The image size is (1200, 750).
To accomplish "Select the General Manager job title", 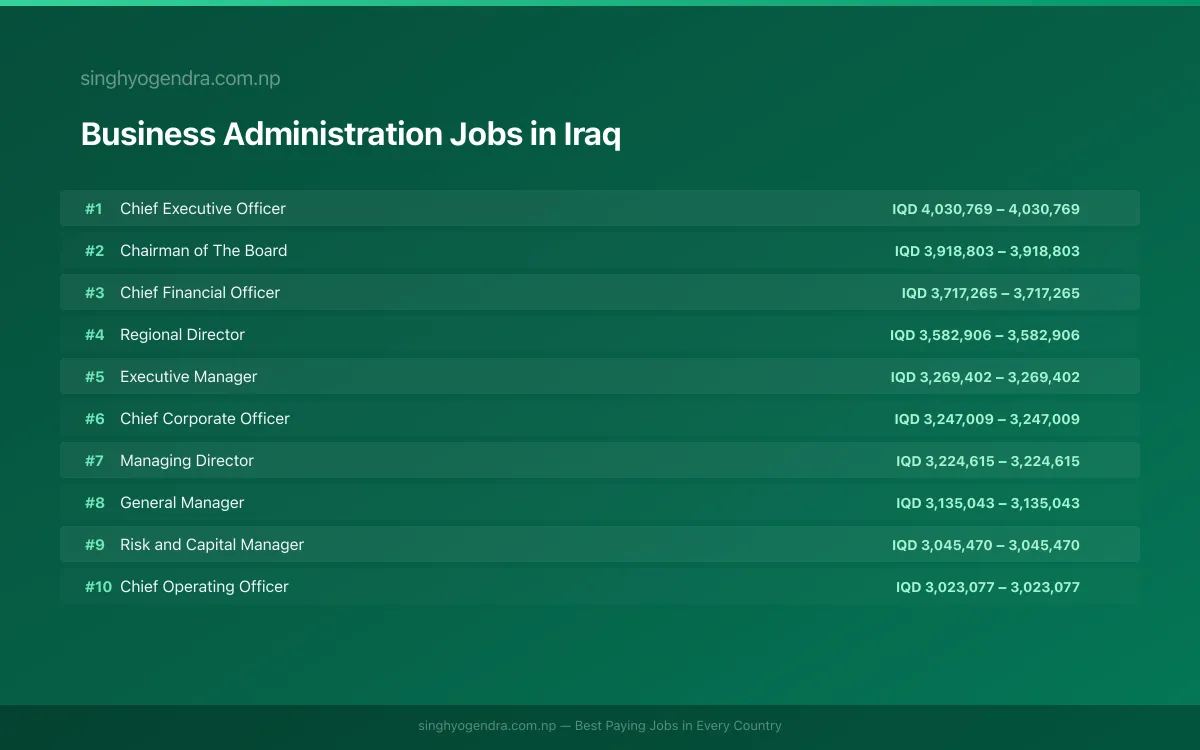I will click(x=182, y=503).
